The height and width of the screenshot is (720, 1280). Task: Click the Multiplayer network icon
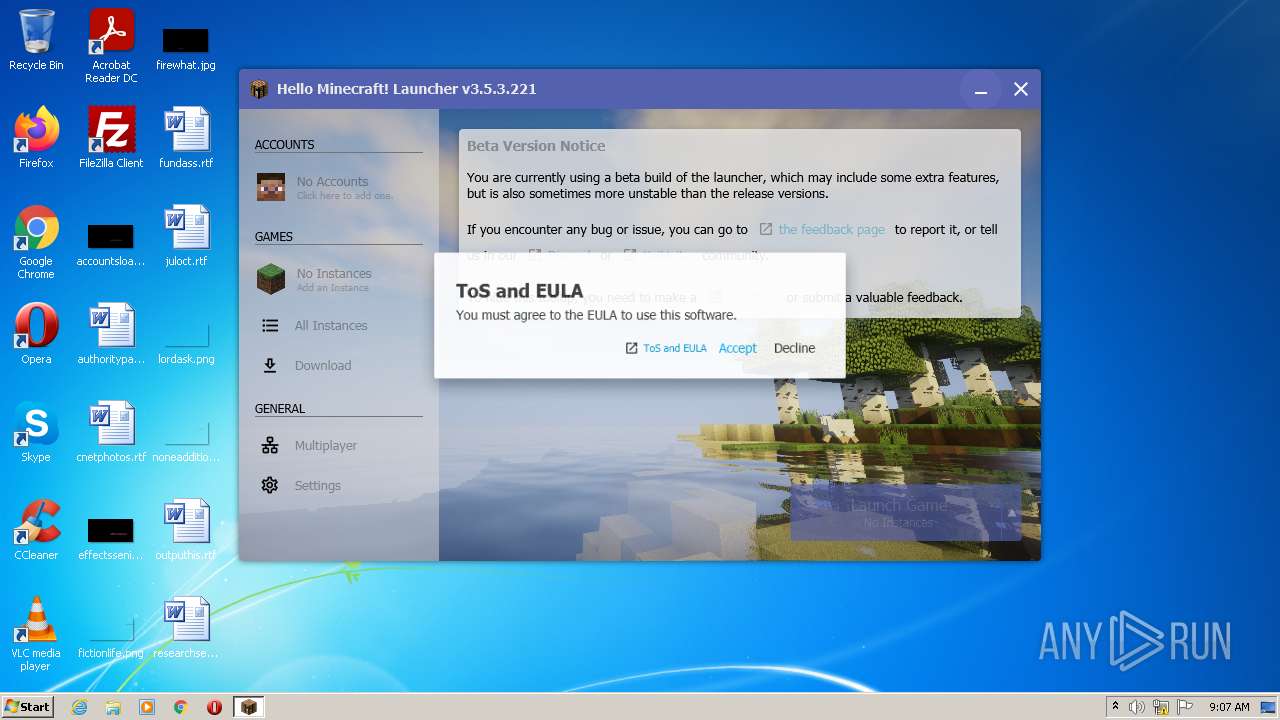tap(270, 446)
